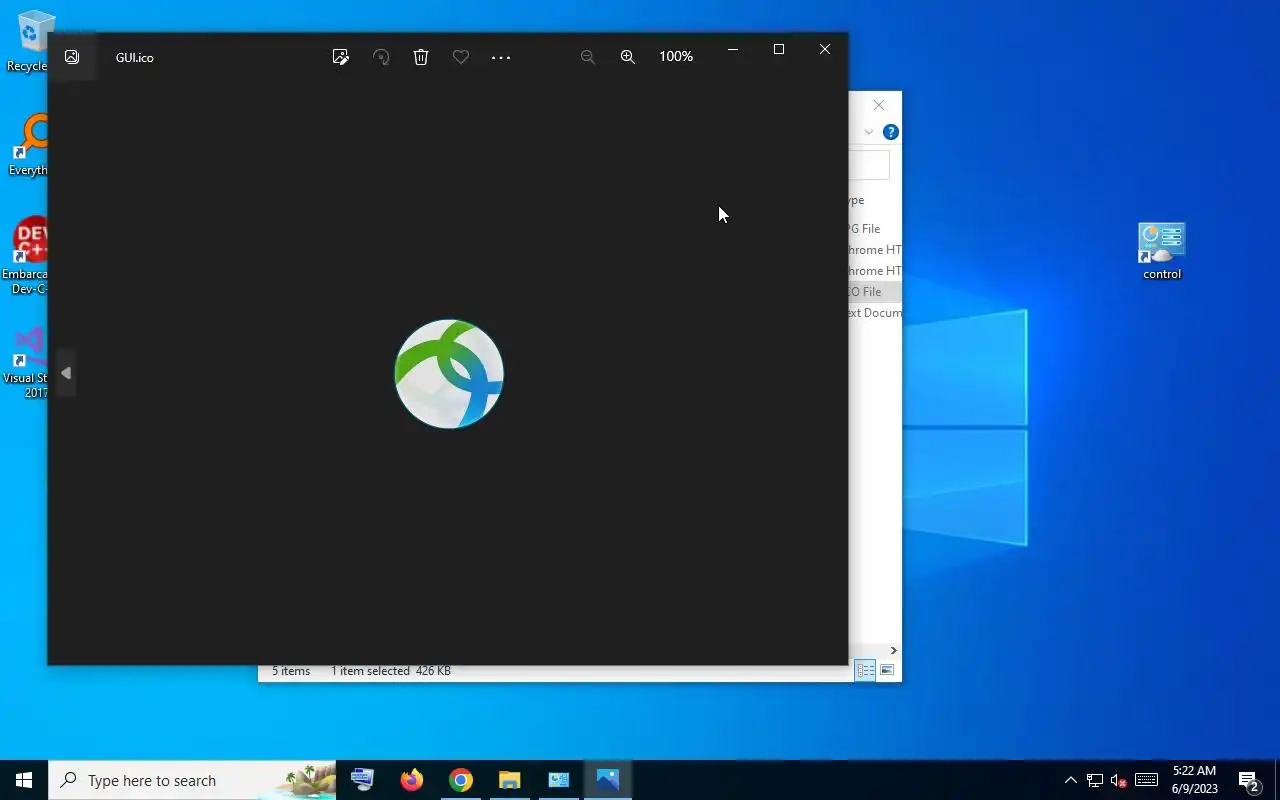Switch Explorer to the large thumbnails view icon

point(887,670)
